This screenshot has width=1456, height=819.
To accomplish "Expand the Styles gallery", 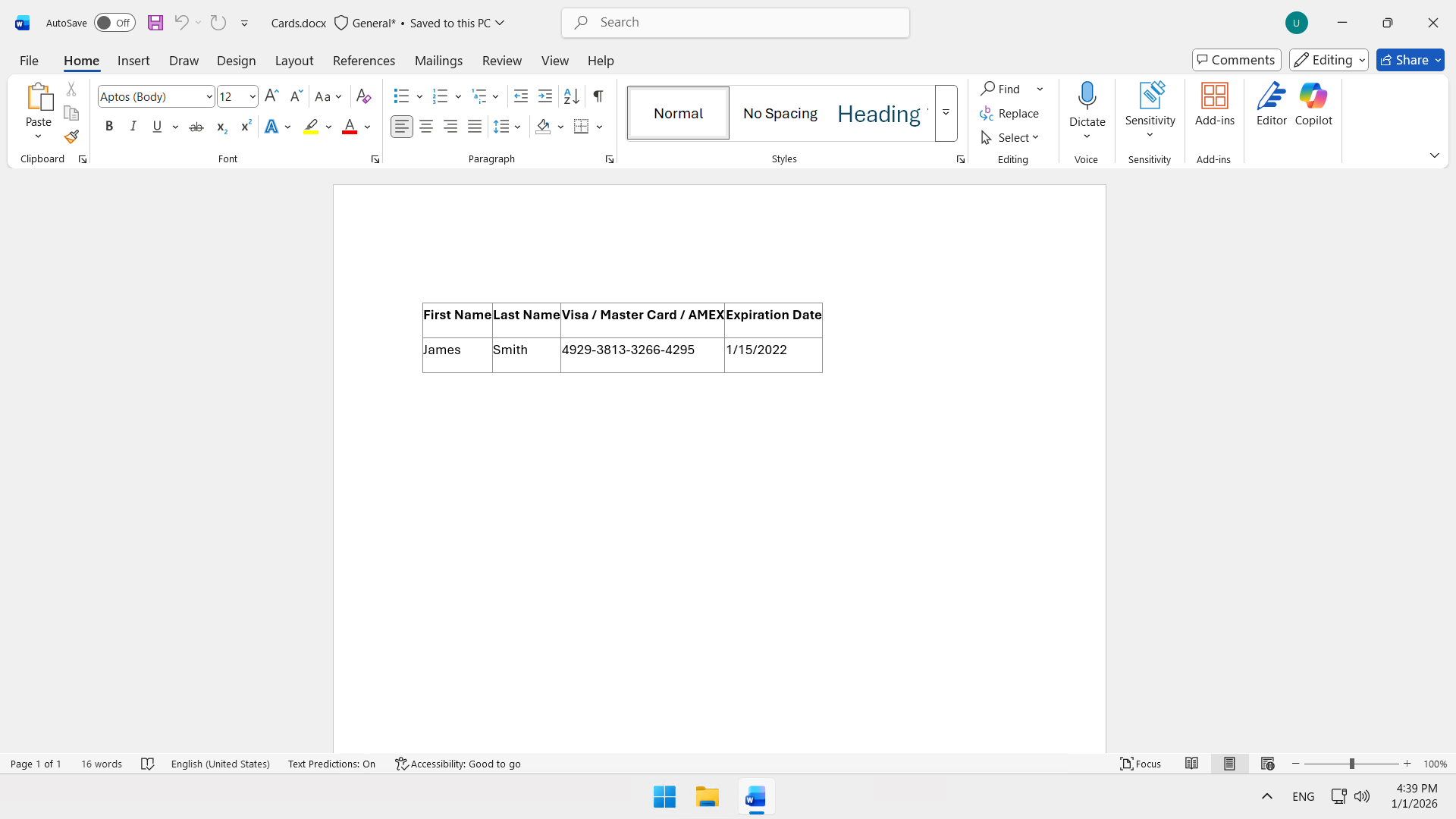I will click(x=946, y=113).
